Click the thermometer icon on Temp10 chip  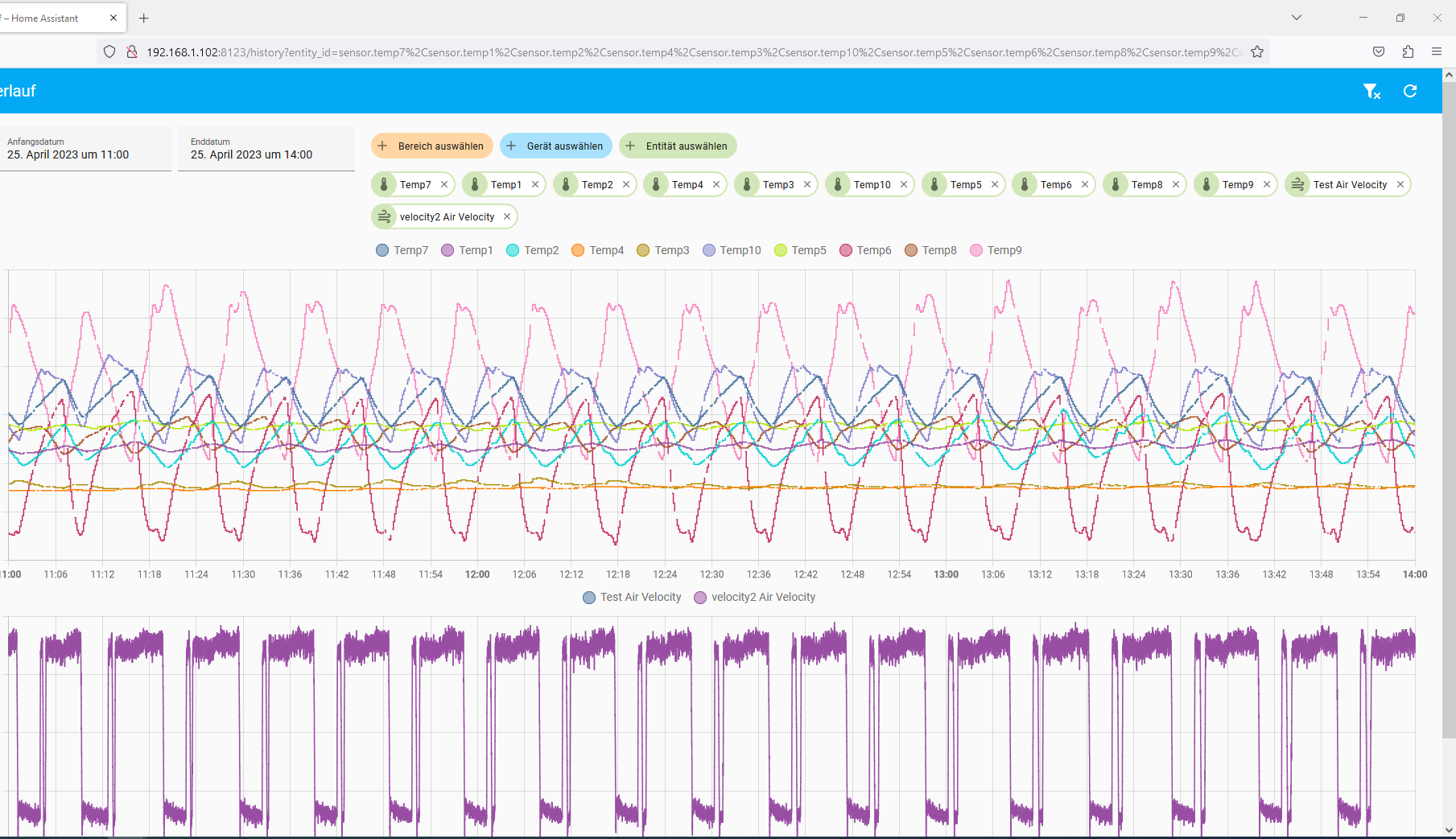click(x=838, y=184)
